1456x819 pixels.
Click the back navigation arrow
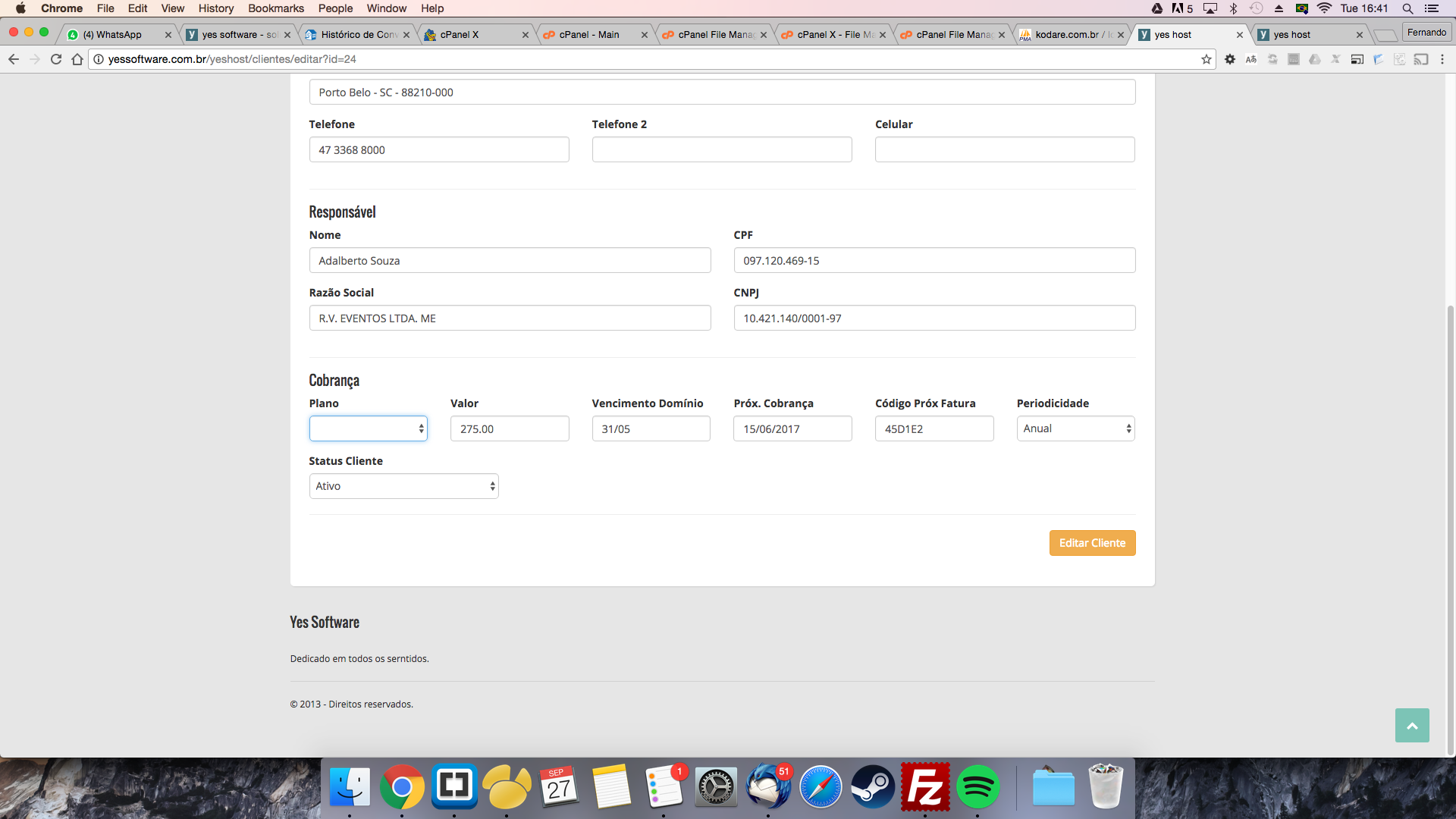pyautogui.click(x=14, y=59)
